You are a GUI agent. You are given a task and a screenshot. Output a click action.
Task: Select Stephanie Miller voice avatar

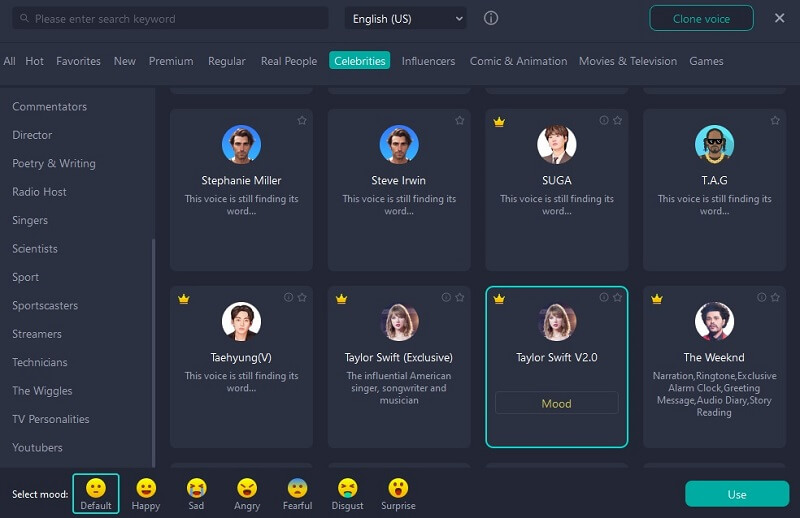241,144
